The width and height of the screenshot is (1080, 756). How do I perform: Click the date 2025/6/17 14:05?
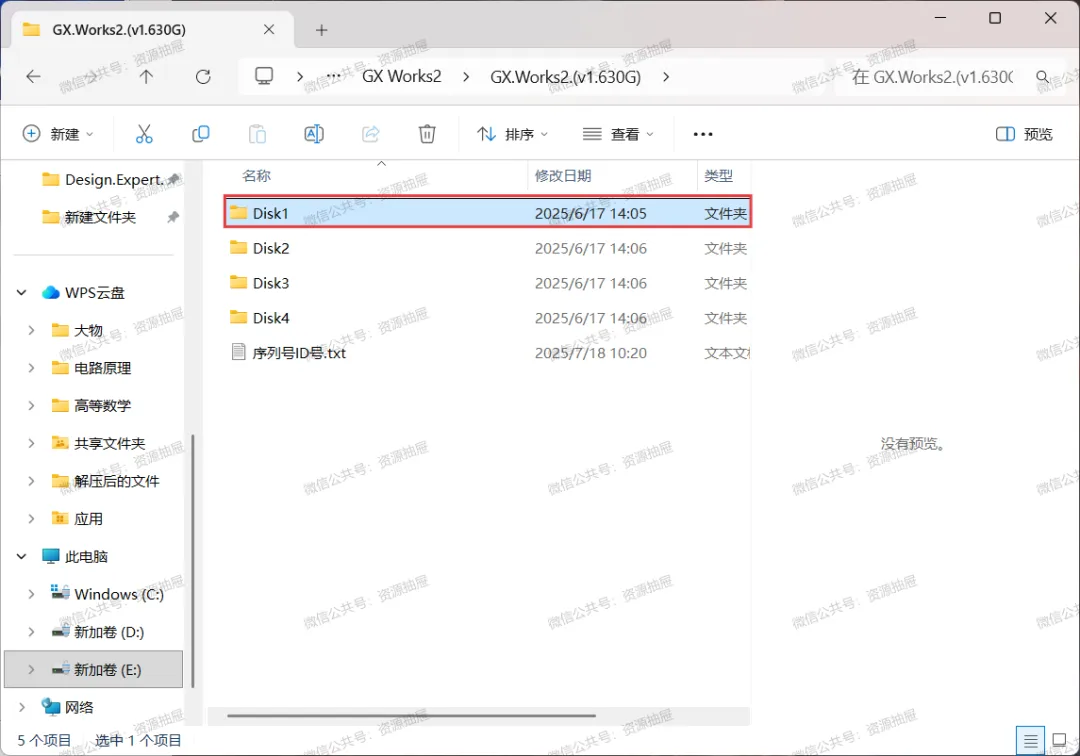pyautogui.click(x=590, y=213)
